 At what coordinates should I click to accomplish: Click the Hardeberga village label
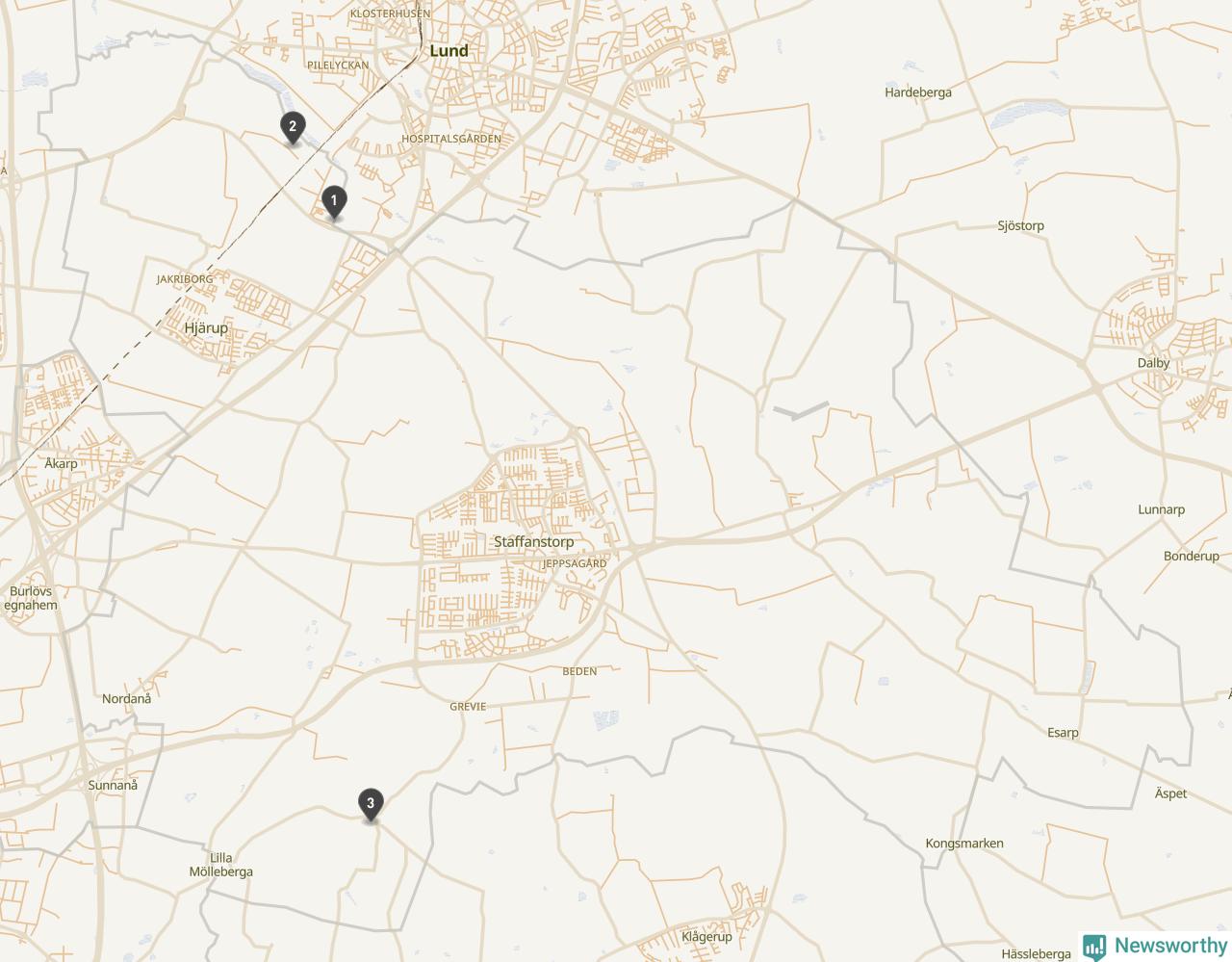click(x=918, y=92)
